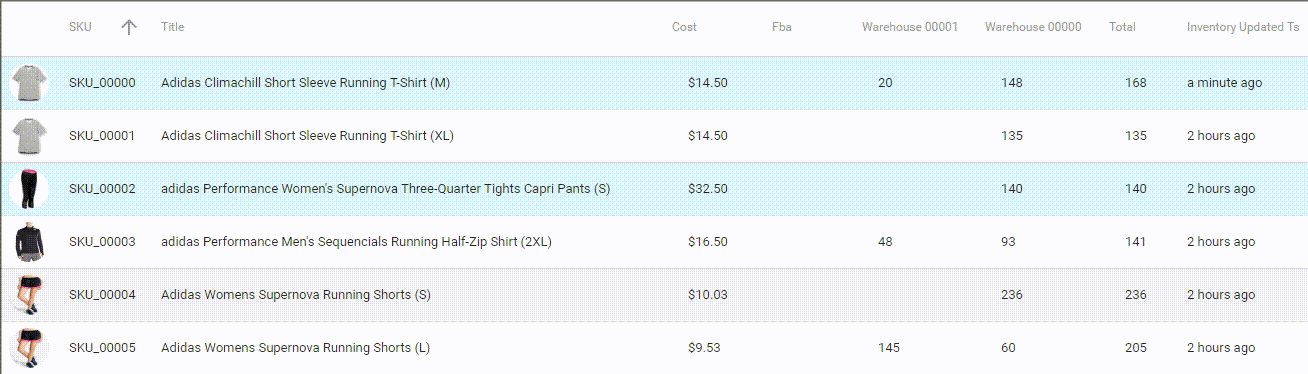This screenshot has width=1308, height=374.
Task: Click the Fba column header
Action: pos(782,27)
